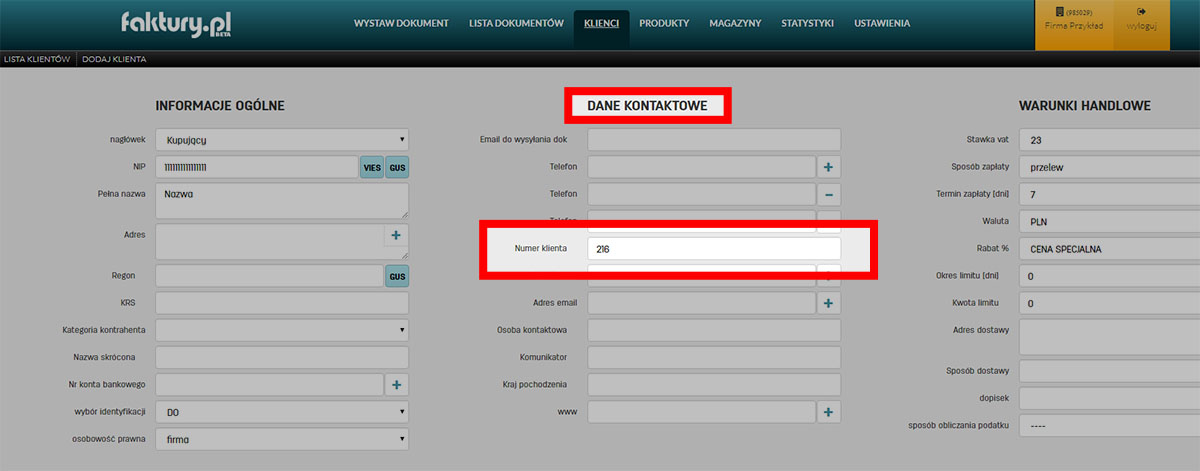The width and height of the screenshot is (1200, 471).
Task: Open the Wystaw dokument menu
Action: coord(401,23)
